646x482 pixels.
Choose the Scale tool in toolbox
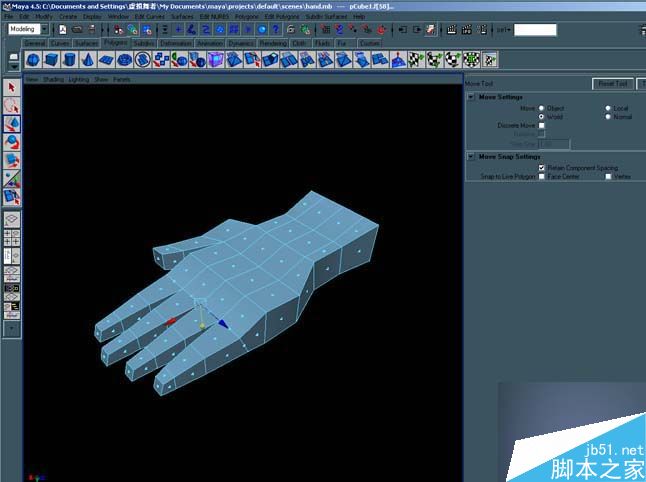pyautogui.click(x=12, y=160)
